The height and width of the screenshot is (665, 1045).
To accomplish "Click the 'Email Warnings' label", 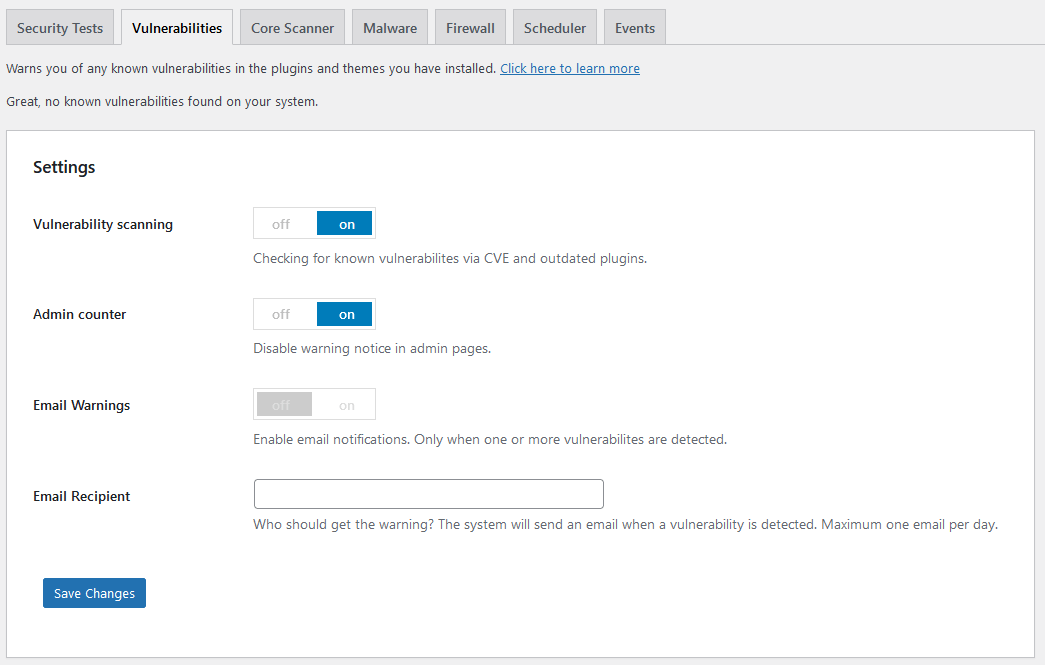I will pyautogui.click(x=81, y=405).
